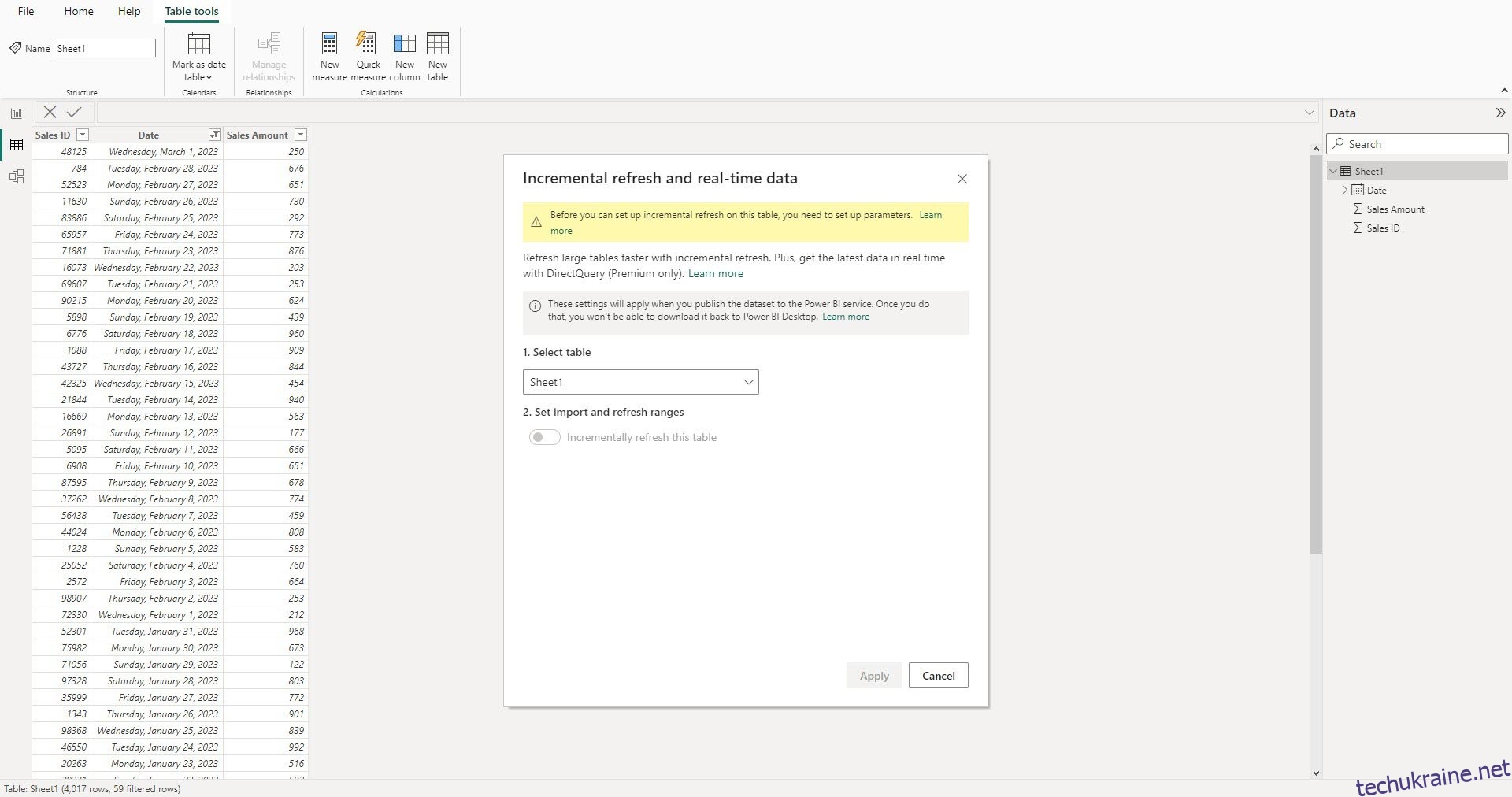
Task: Open the Select table dropdown showing Sheet1
Action: (x=640, y=382)
